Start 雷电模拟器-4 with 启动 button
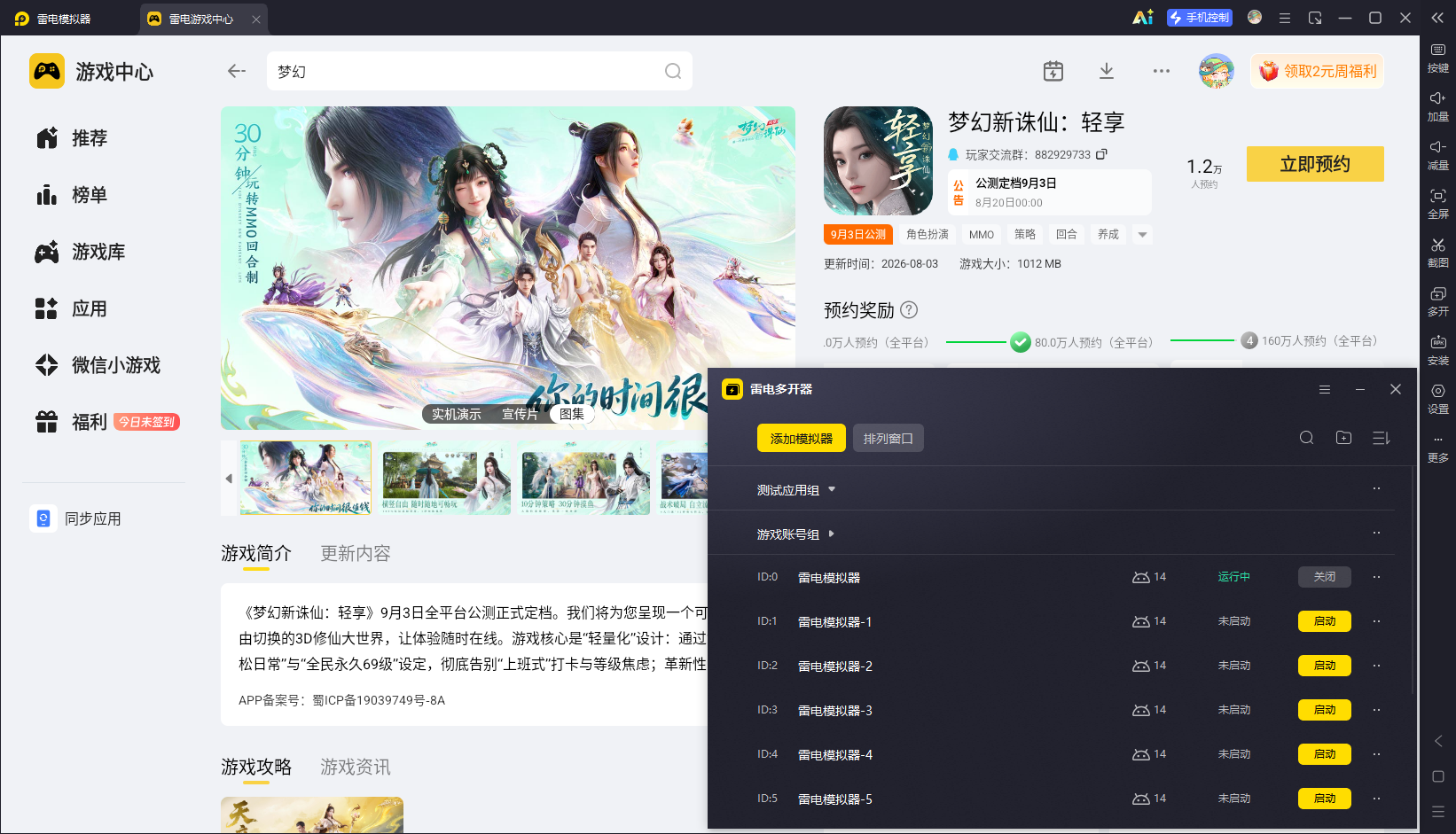The image size is (1456, 834). pos(1325,754)
